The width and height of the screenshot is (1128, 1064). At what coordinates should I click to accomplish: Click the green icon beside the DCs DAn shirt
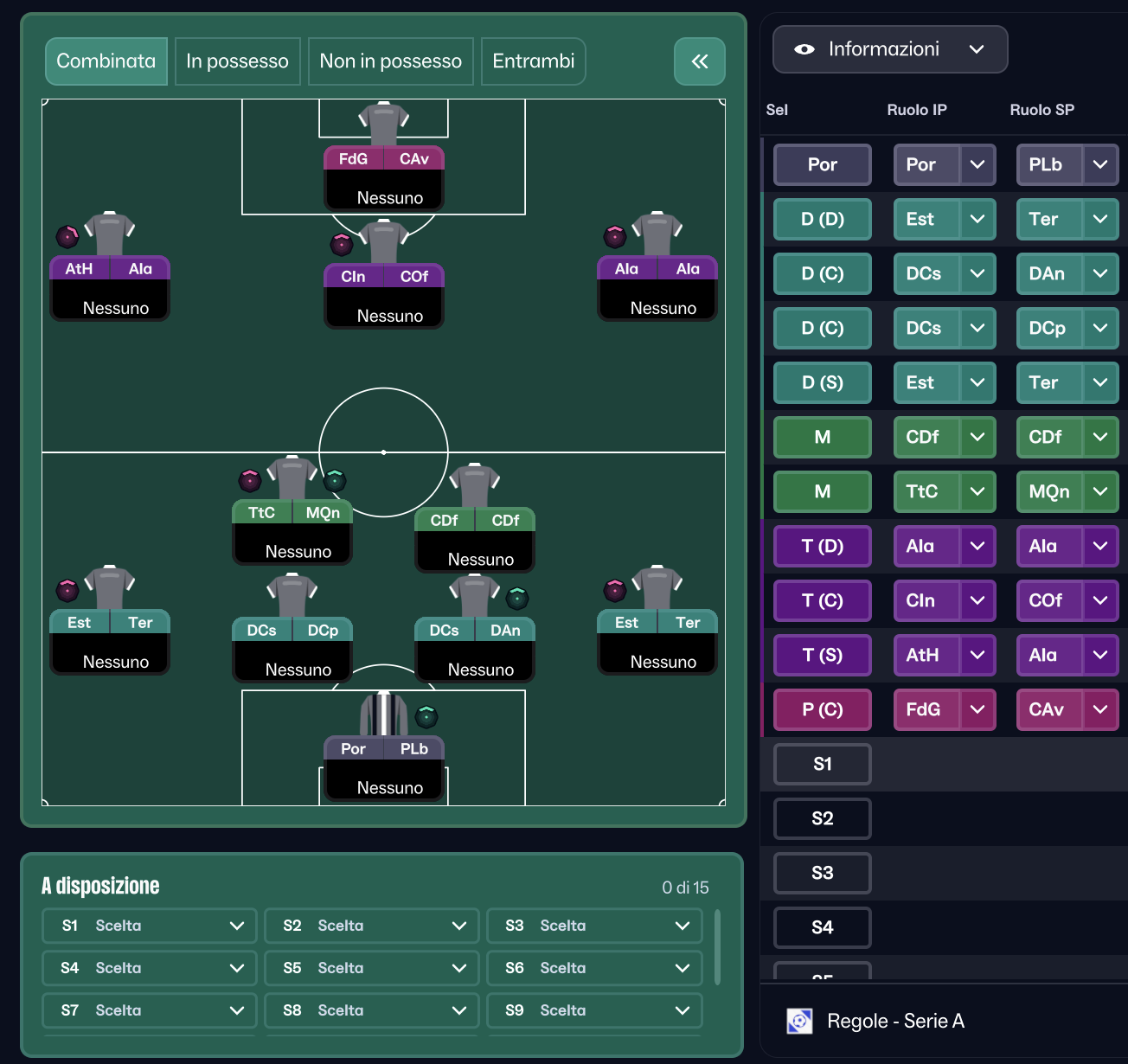coord(517,598)
